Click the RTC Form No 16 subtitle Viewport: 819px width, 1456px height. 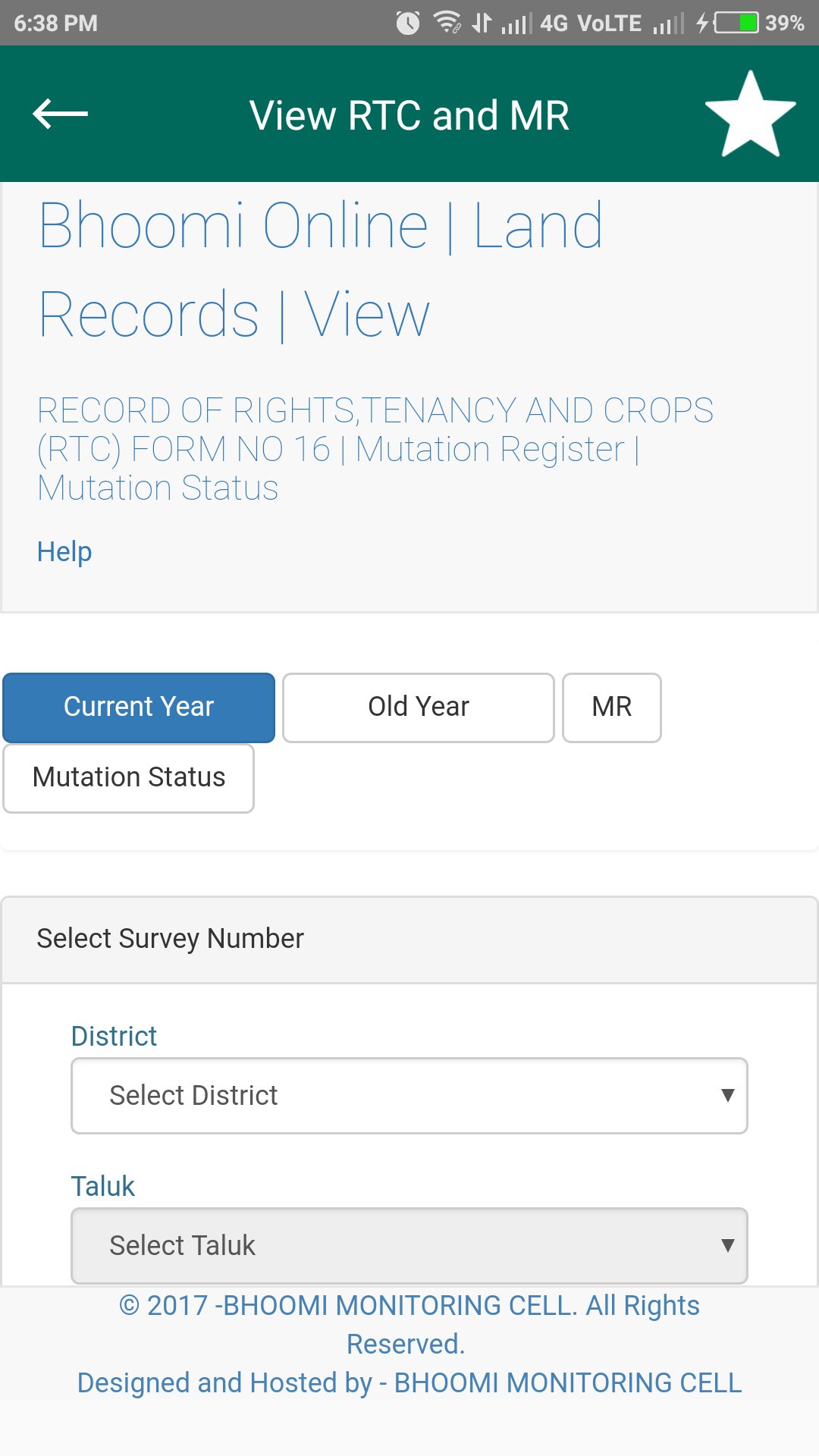pos(375,448)
